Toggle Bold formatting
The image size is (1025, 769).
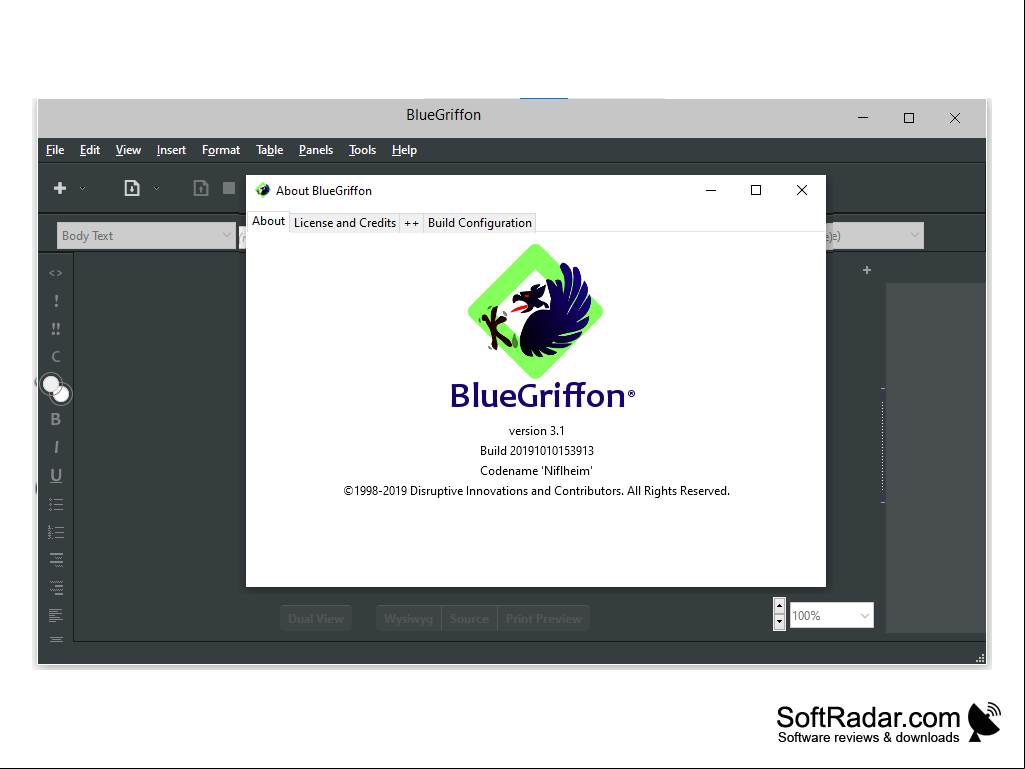click(56, 419)
